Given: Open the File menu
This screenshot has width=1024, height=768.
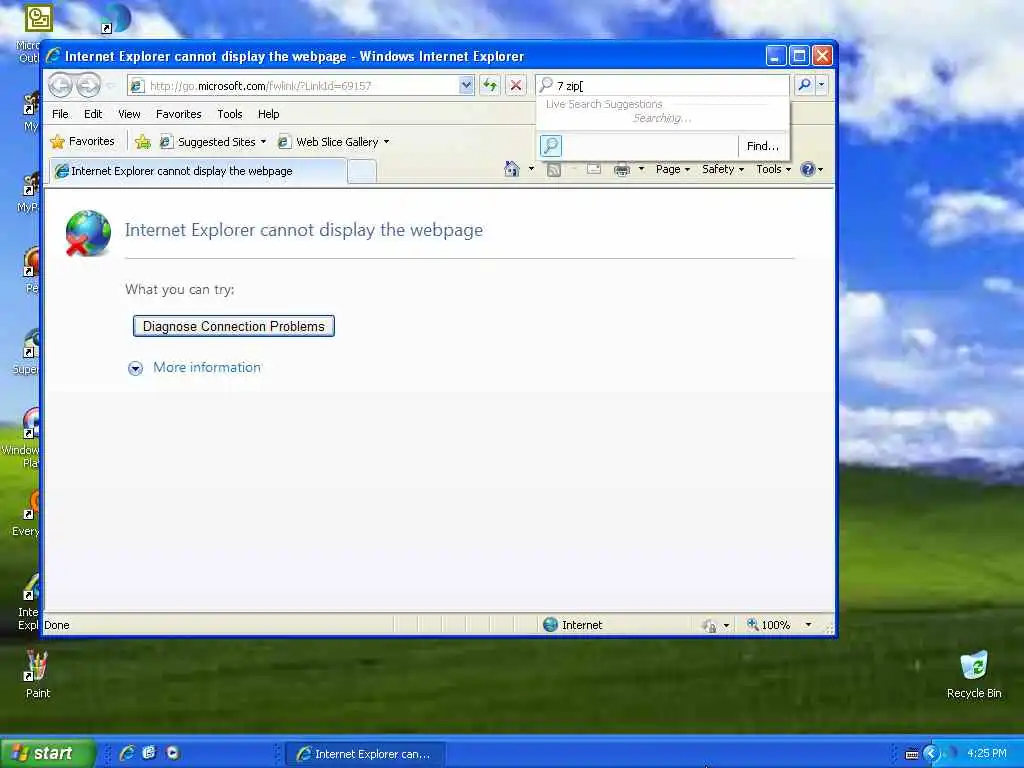Looking at the screenshot, I should [60, 114].
